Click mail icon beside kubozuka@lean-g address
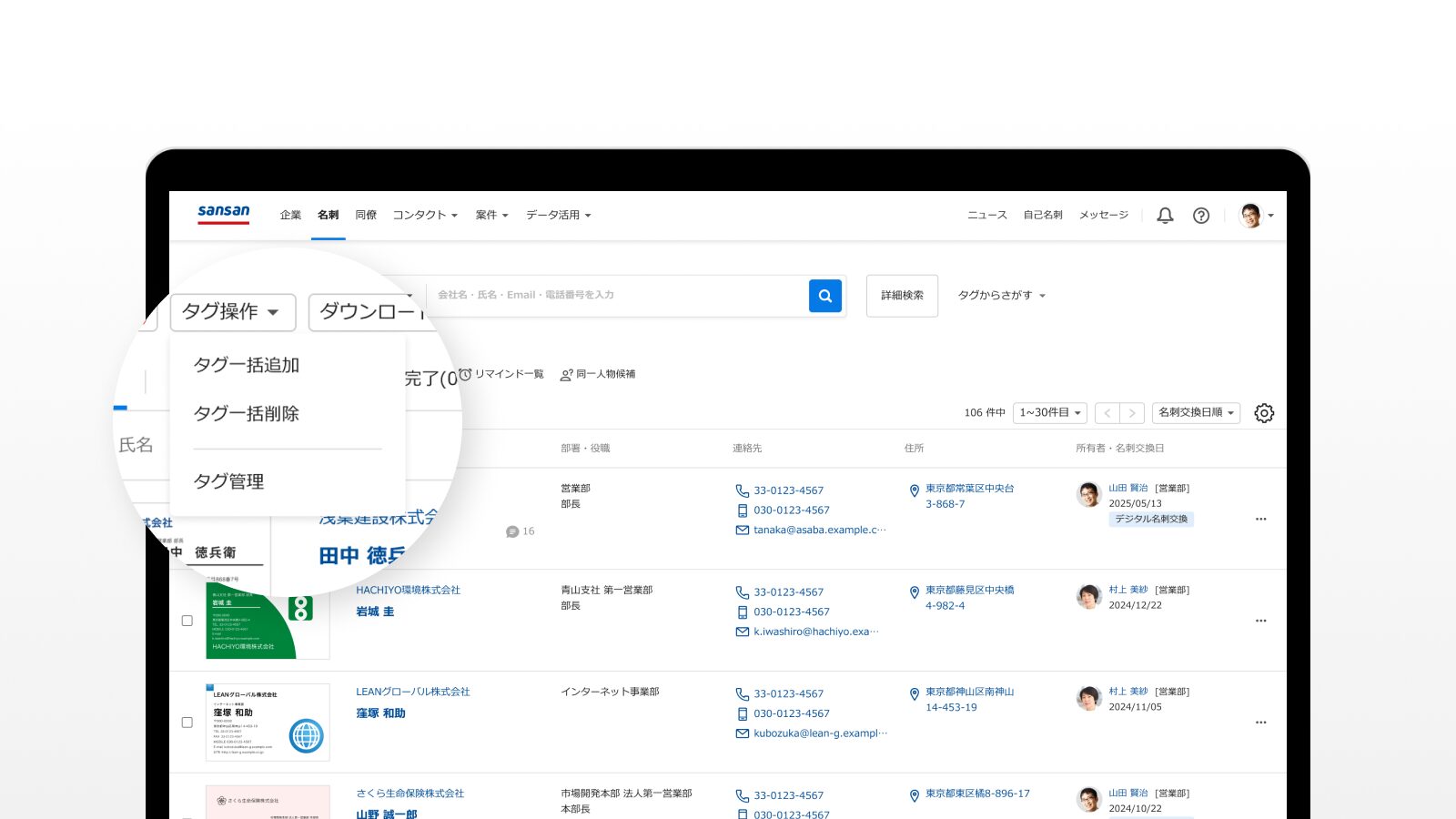Image resolution: width=1456 pixels, height=819 pixels. pyautogui.click(x=743, y=733)
